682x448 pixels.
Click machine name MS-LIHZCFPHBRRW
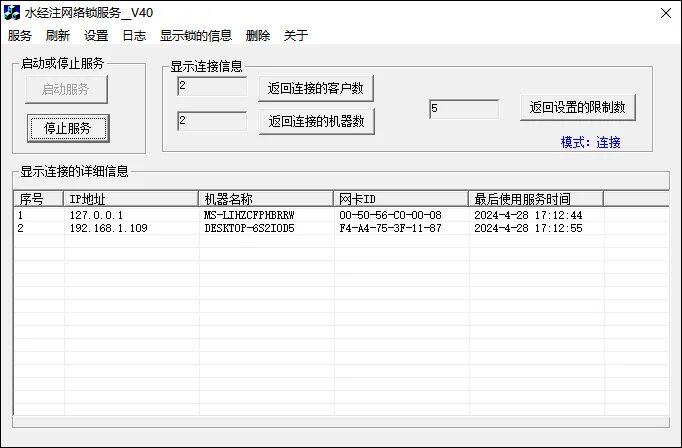coord(249,215)
